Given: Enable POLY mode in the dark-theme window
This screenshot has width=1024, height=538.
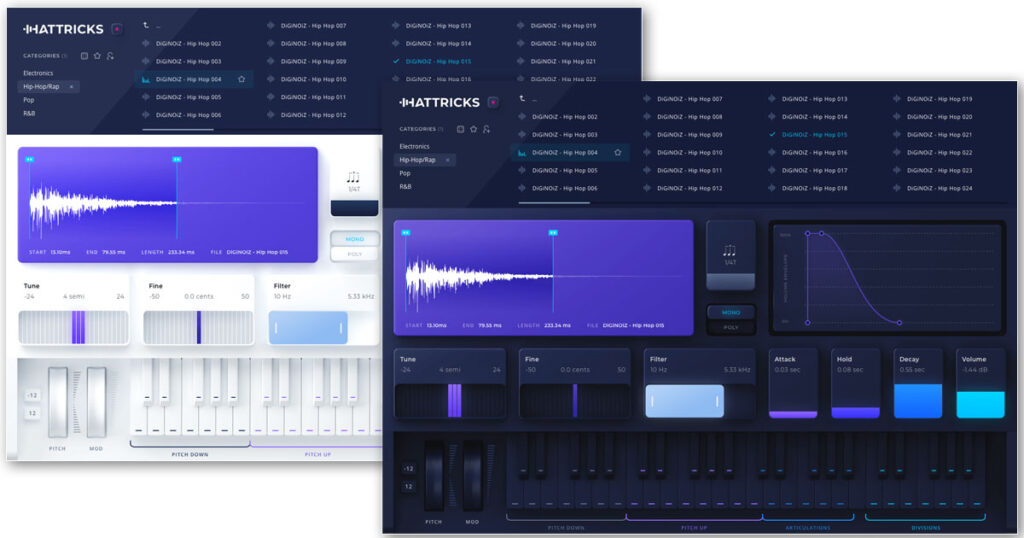Looking at the screenshot, I should (x=731, y=327).
